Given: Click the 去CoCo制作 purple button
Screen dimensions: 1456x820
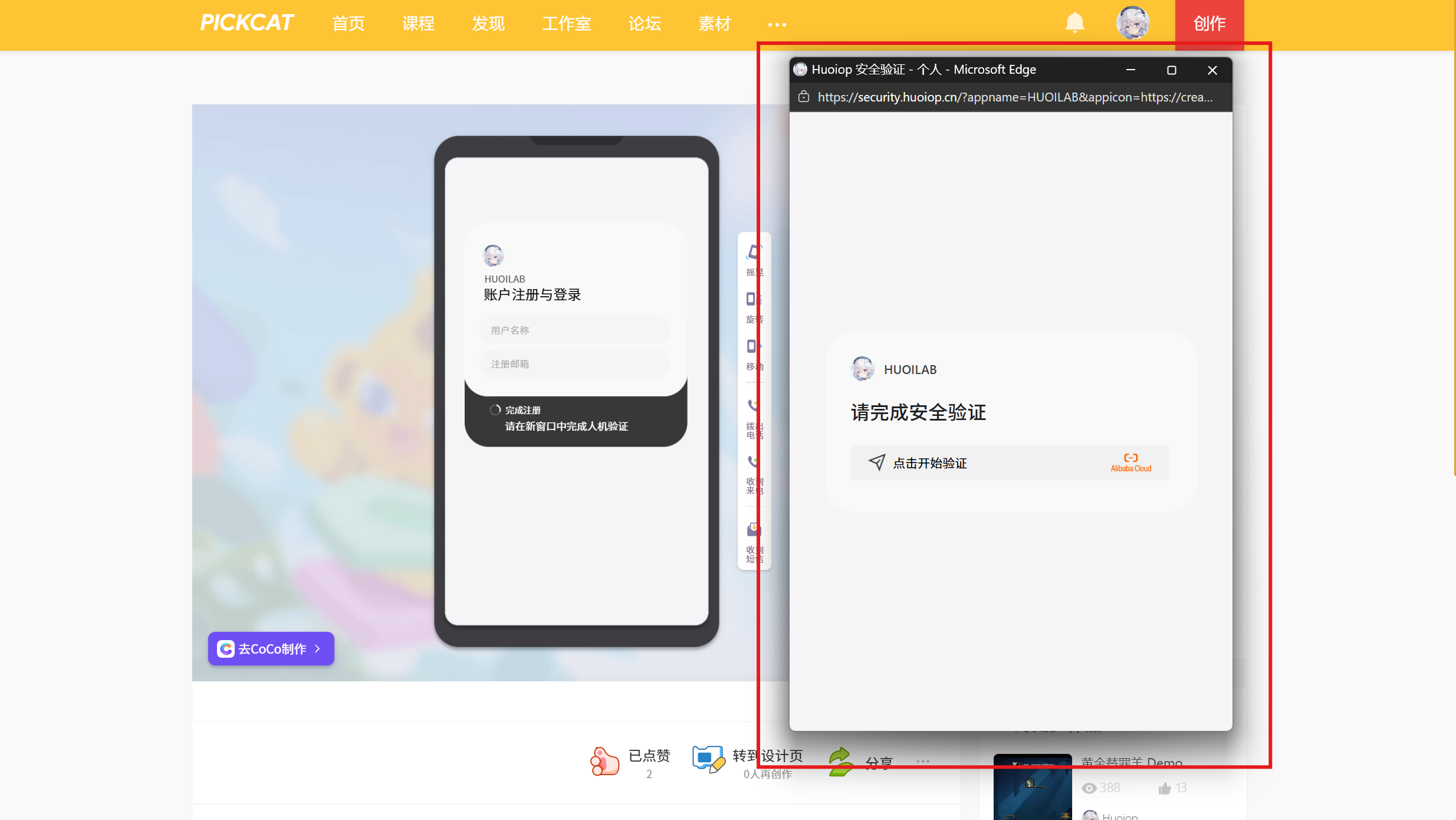Looking at the screenshot, I should tap(271, 648).
